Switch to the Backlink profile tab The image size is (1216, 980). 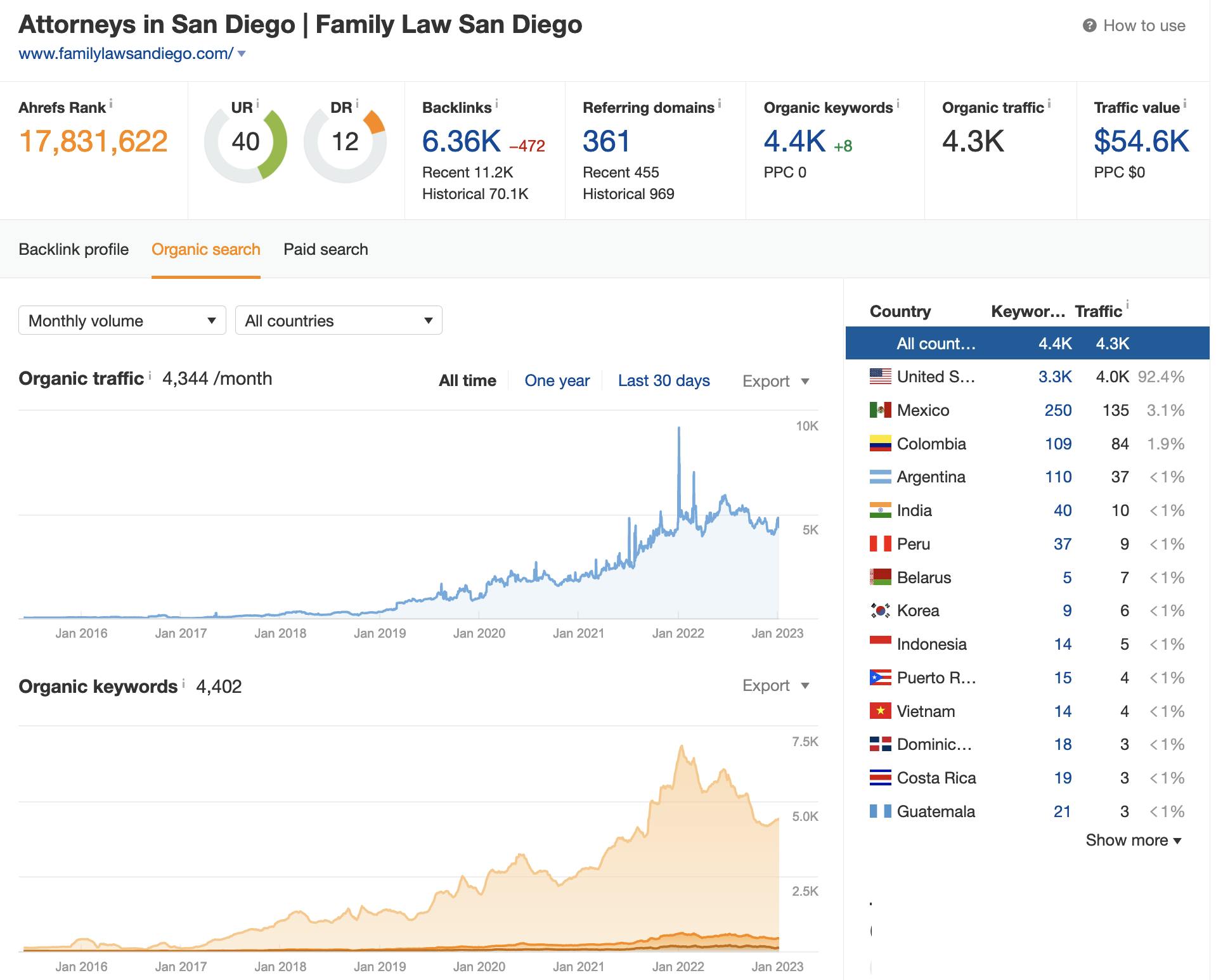point(74,249)
